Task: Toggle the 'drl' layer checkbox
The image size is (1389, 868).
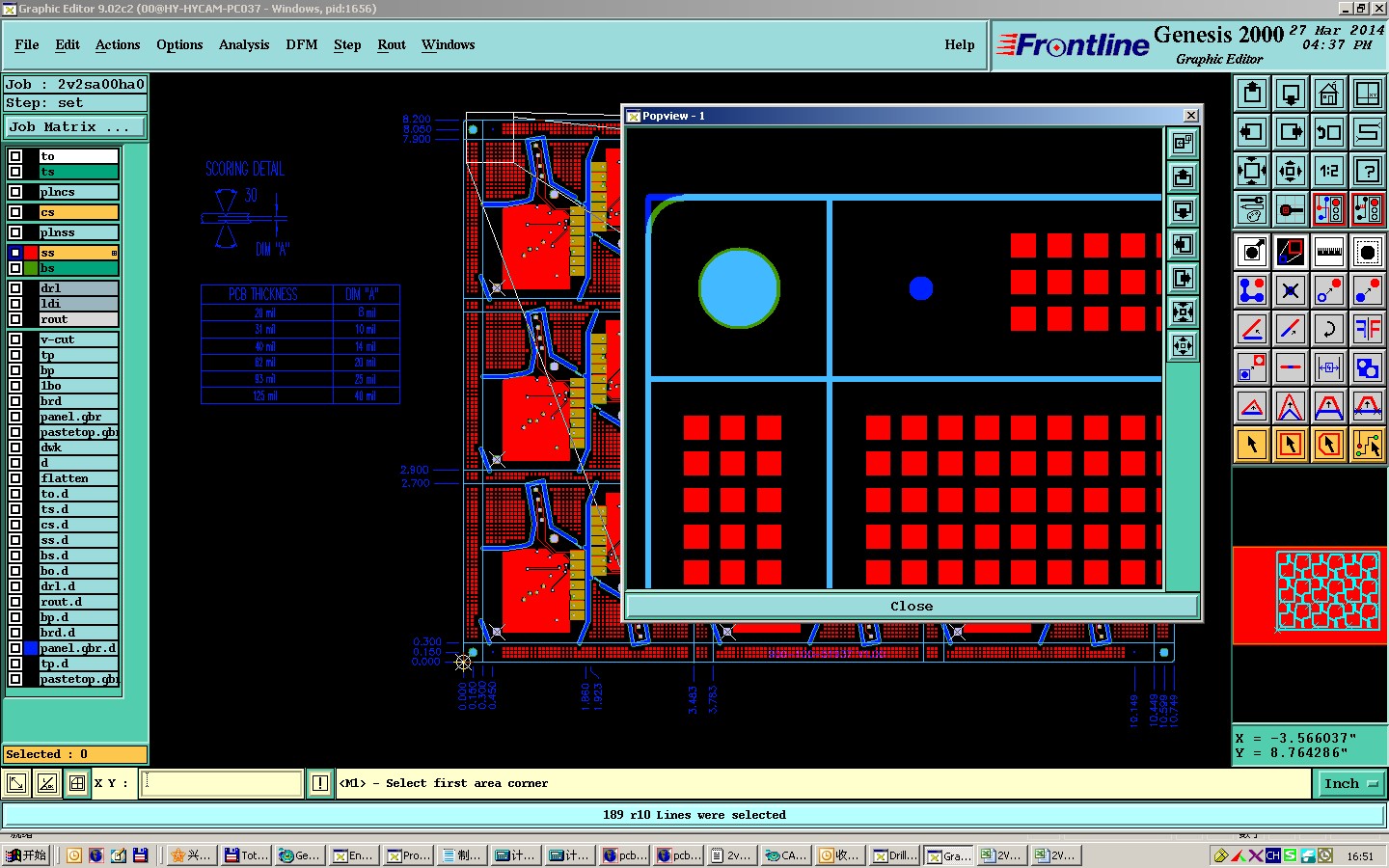Action: pyautogui.click(x=15, y=288)
